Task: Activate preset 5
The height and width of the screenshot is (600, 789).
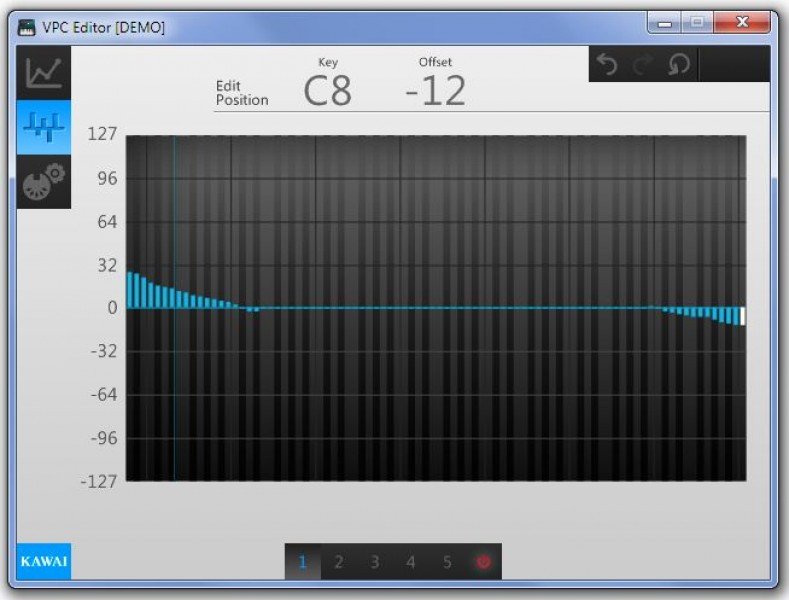Action: tap(447, 562)
